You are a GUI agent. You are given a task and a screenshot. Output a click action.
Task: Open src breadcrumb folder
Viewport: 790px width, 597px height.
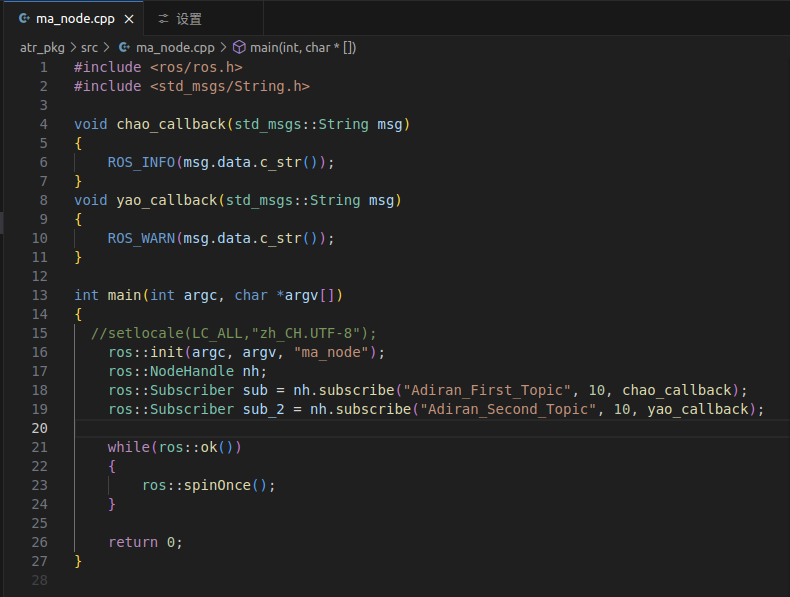89,48
